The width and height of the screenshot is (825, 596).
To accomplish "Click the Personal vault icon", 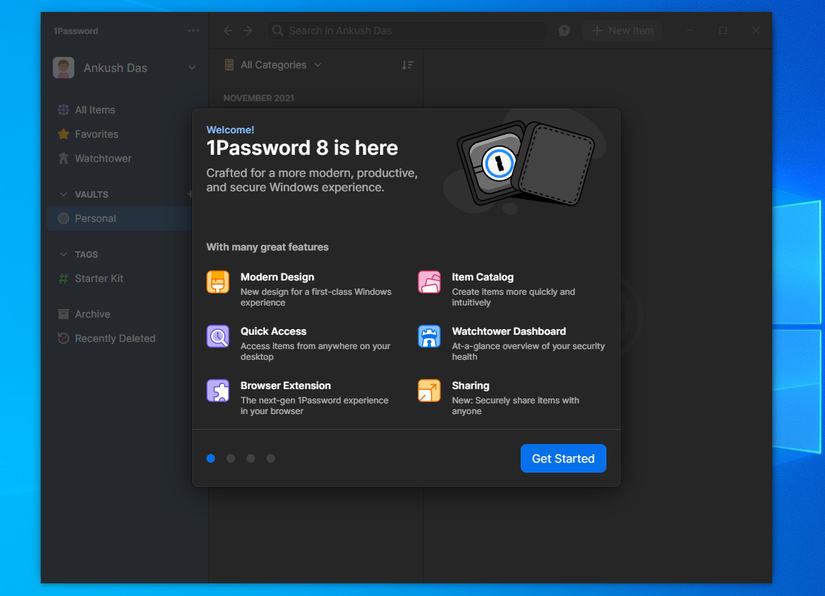I will (64, 218).
